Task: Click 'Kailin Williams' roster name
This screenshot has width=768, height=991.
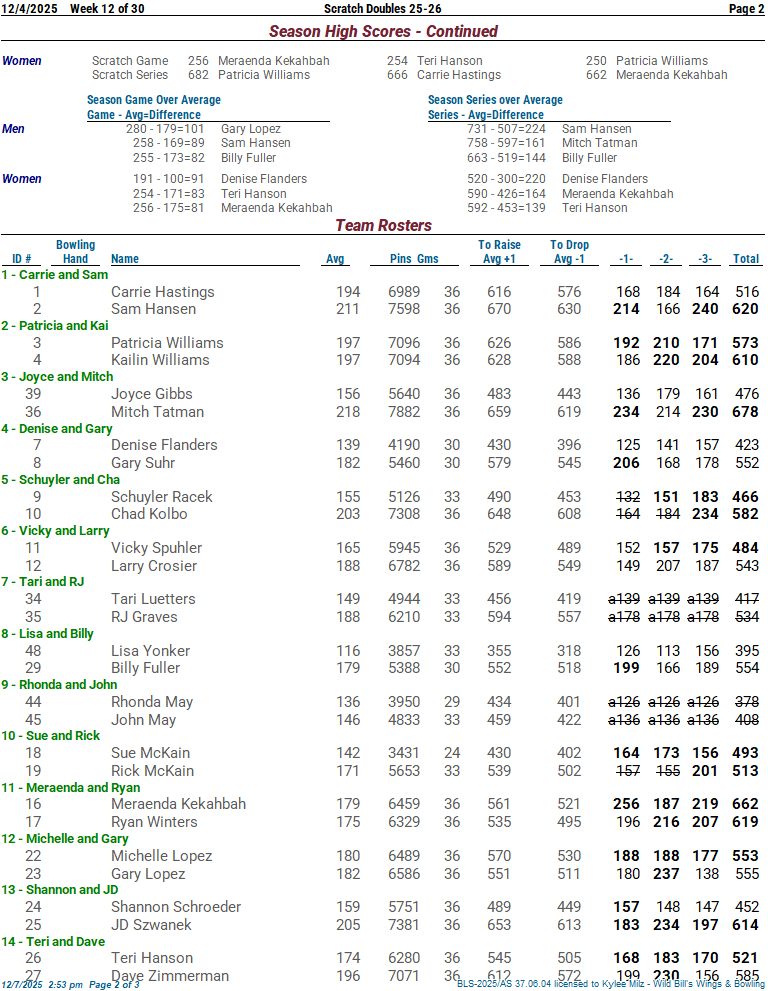Action: pyautogui.click(x=160, y=360)
